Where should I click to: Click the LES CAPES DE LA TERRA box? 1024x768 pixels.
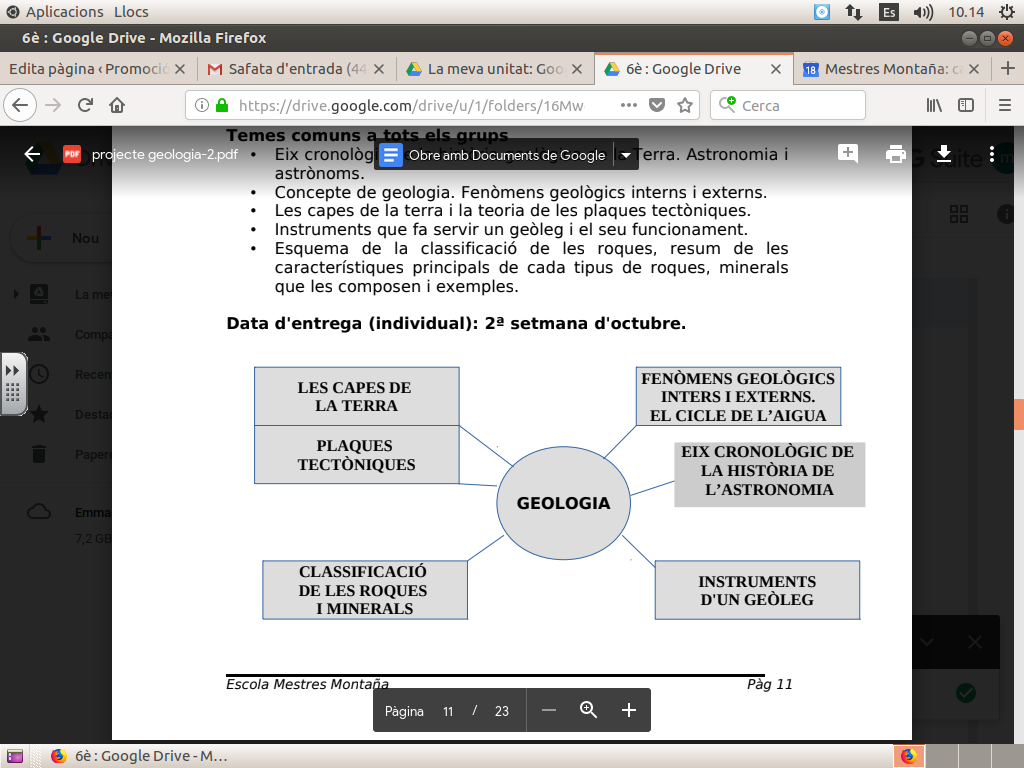[357, 396]
